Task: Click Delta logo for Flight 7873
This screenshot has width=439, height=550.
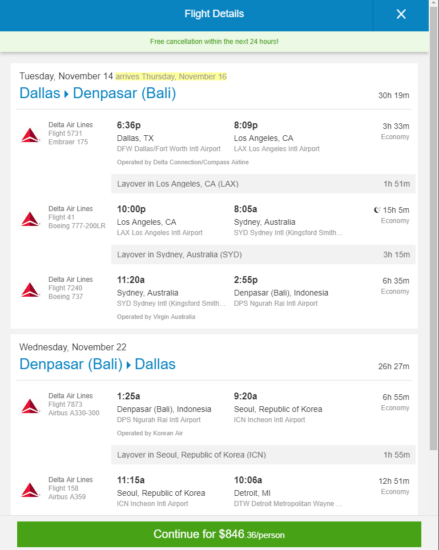Action: pyautogui.click(x=31, y=406)
